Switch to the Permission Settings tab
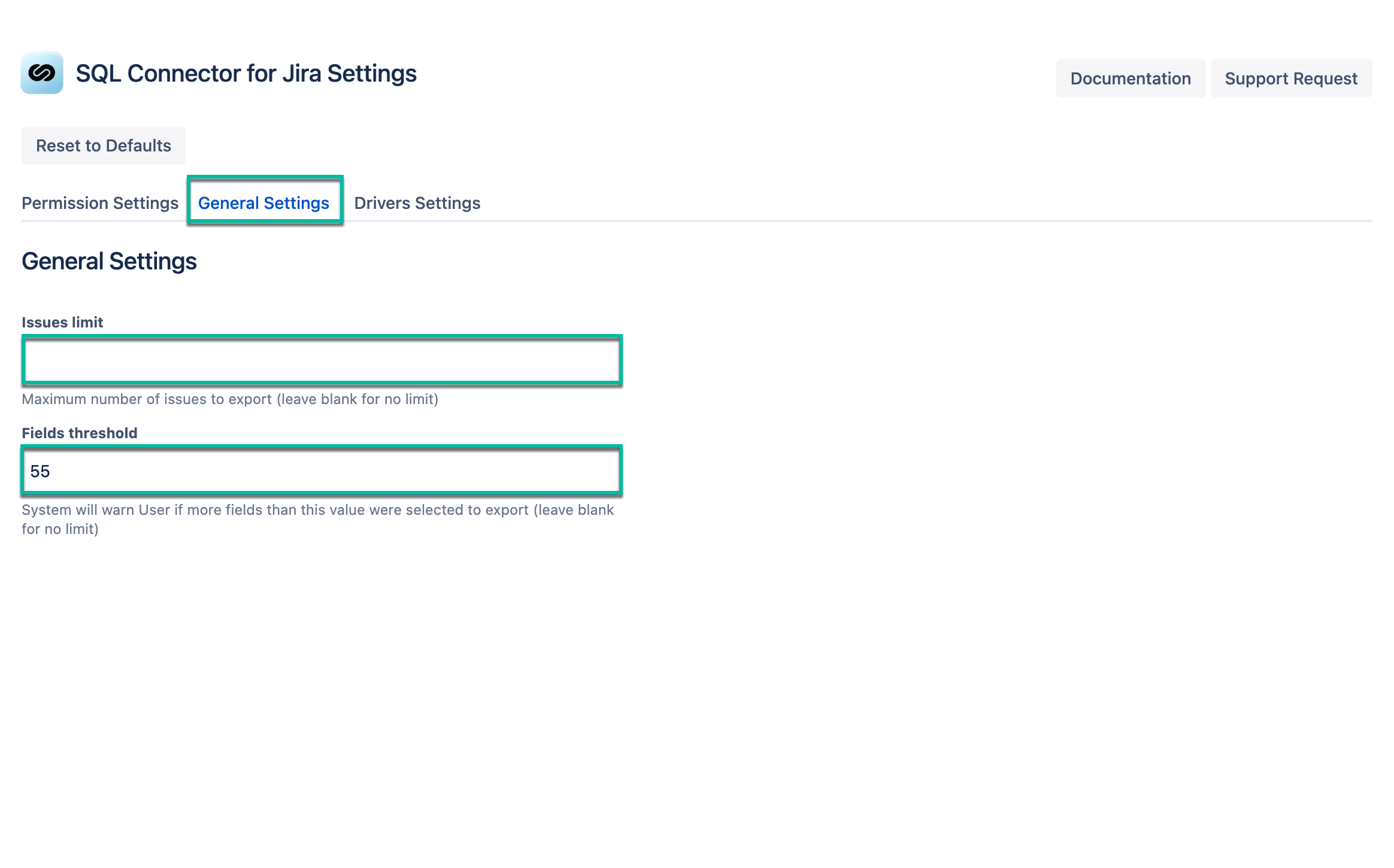This screenshot has width=1394, height=868. click(100, 203)
